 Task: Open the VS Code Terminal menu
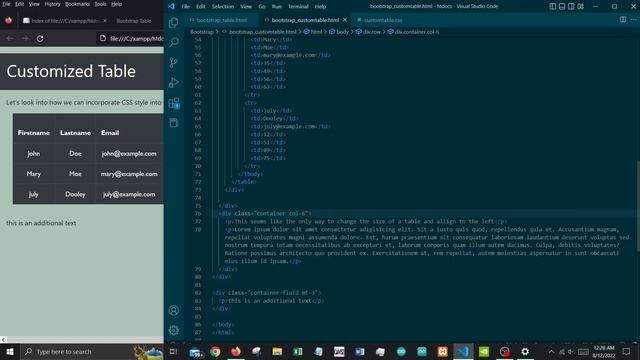point(298,6)
